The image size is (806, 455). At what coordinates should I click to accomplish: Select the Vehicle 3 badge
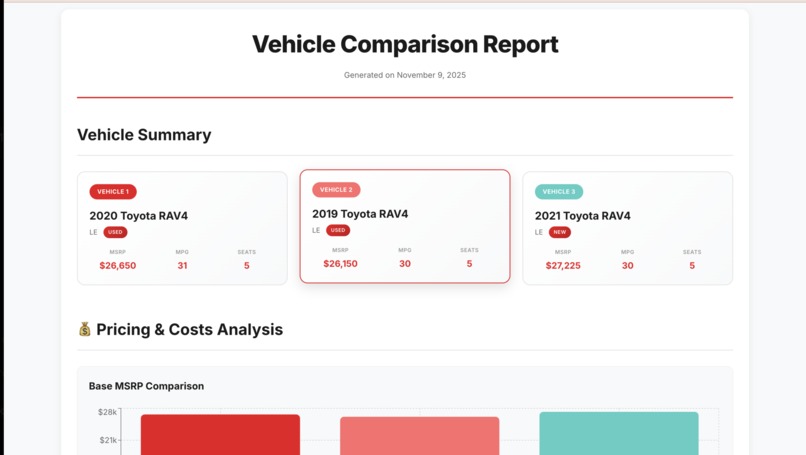[559, 191]
